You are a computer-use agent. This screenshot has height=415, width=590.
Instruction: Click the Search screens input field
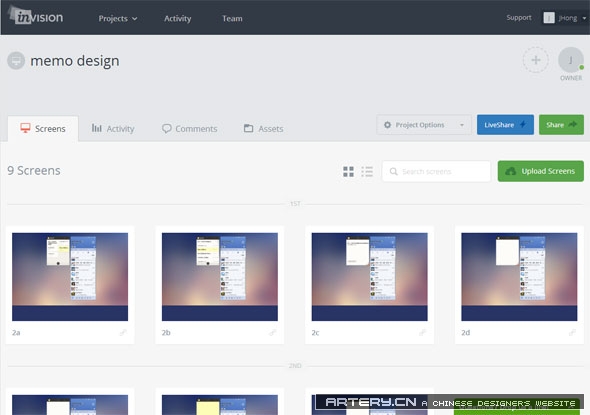point(436,172)
